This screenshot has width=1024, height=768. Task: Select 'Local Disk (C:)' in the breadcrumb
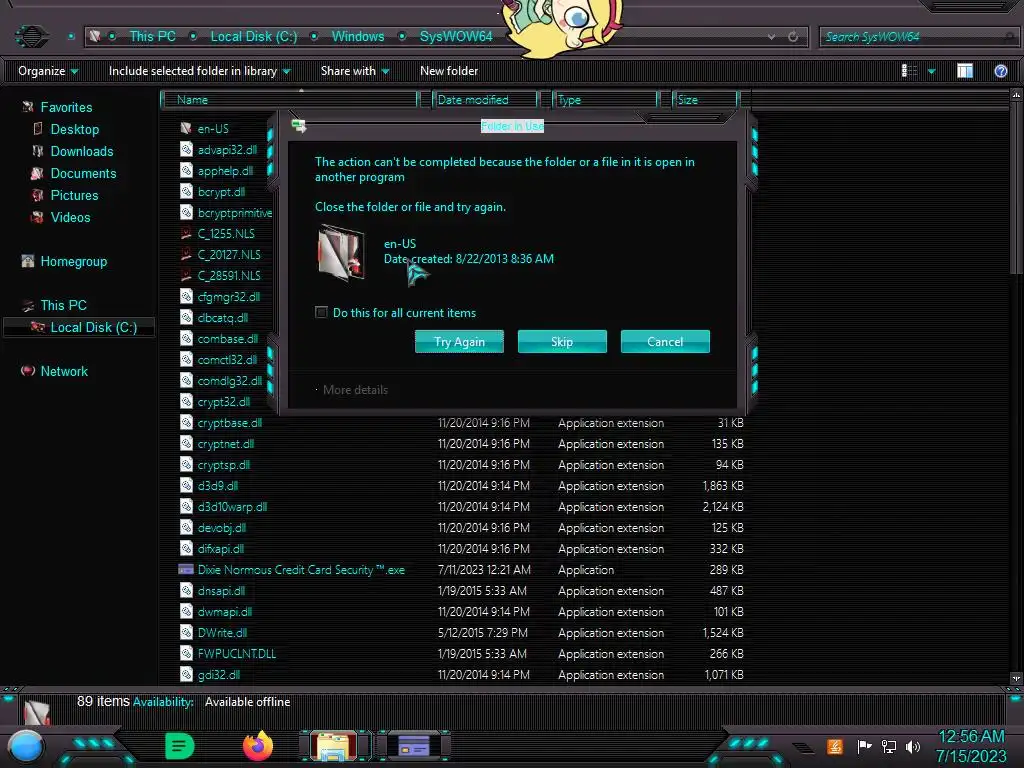(x=253, y=37)
